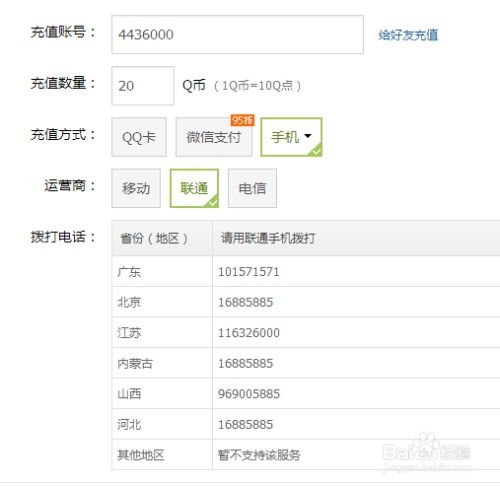Click the 内蒙古 row label

135,363
